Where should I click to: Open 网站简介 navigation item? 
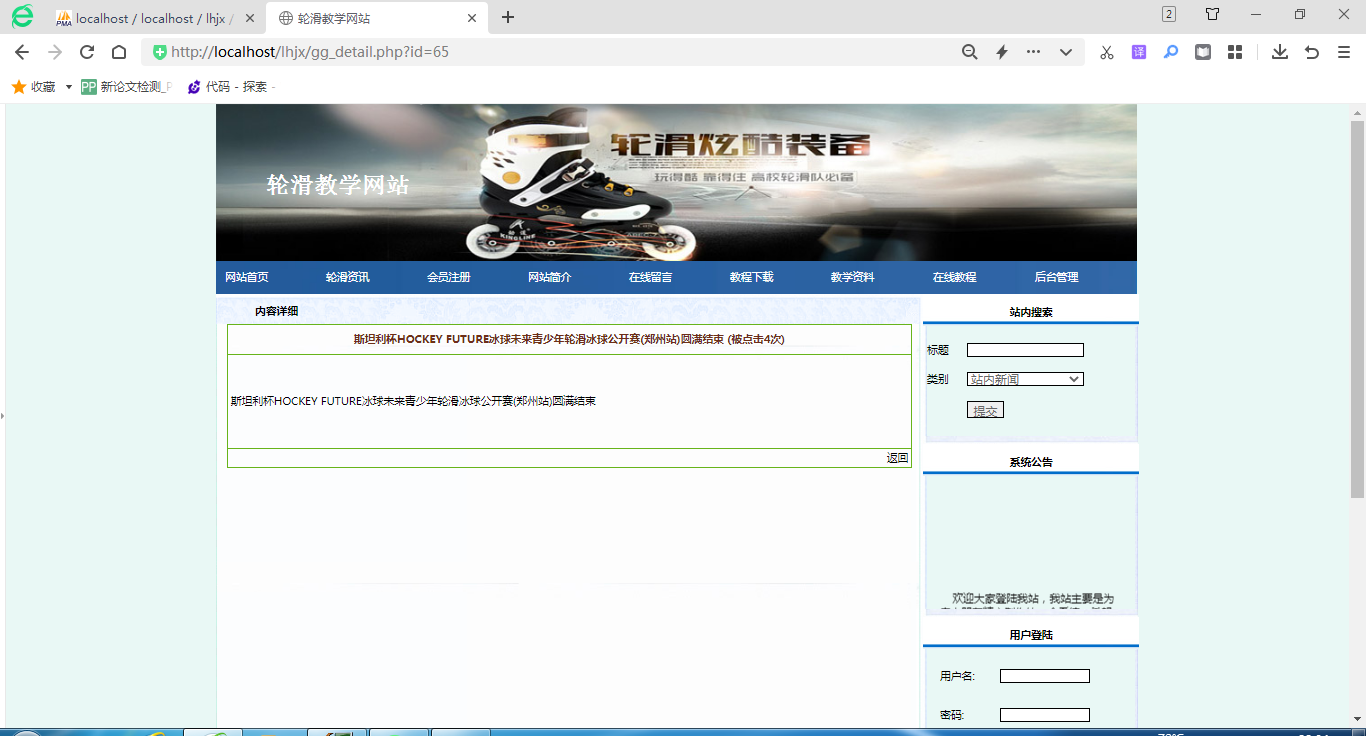[x=550, y=277]
